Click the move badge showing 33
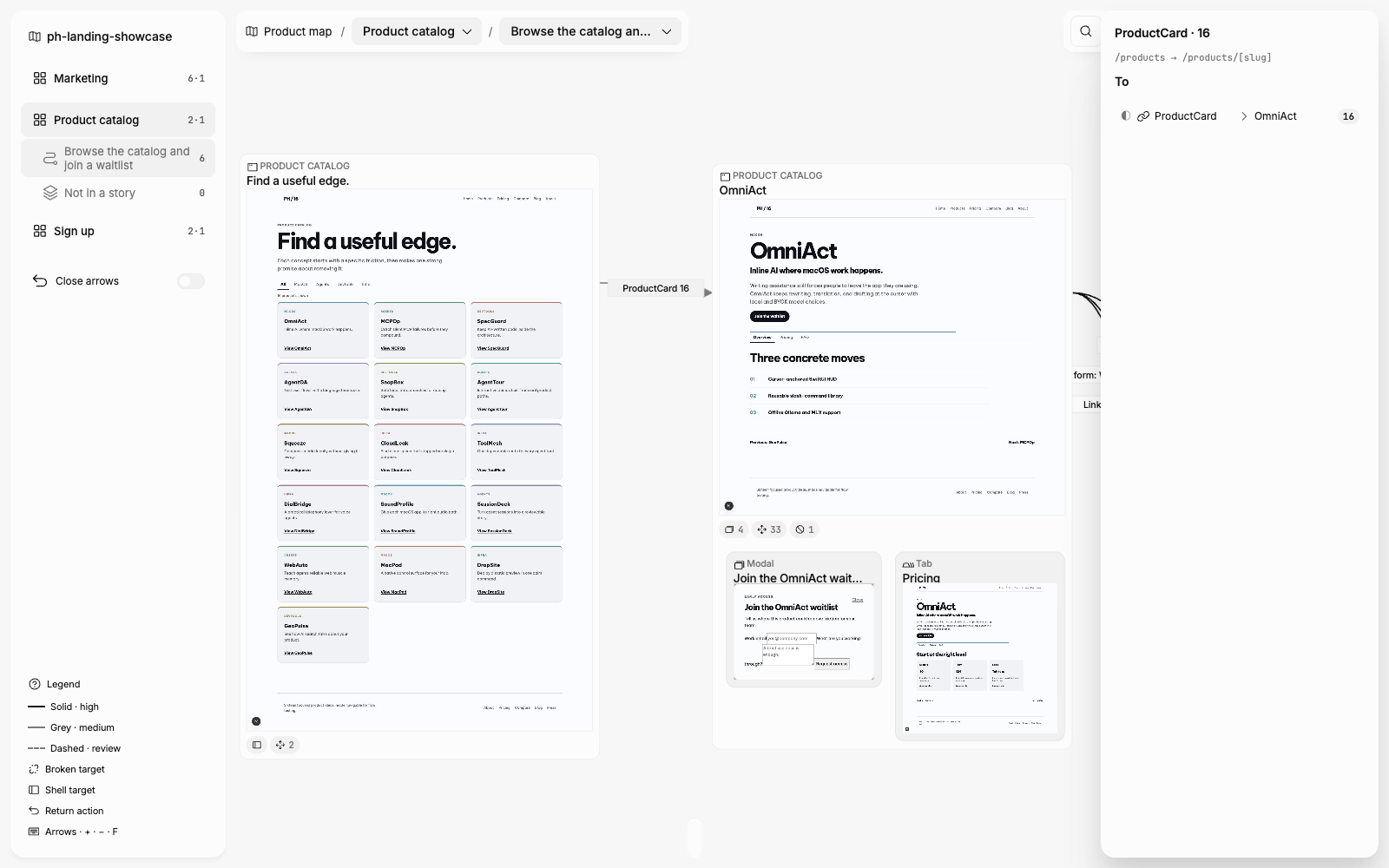This screenshot has height=868, width=1389. (x=769, y=529)
